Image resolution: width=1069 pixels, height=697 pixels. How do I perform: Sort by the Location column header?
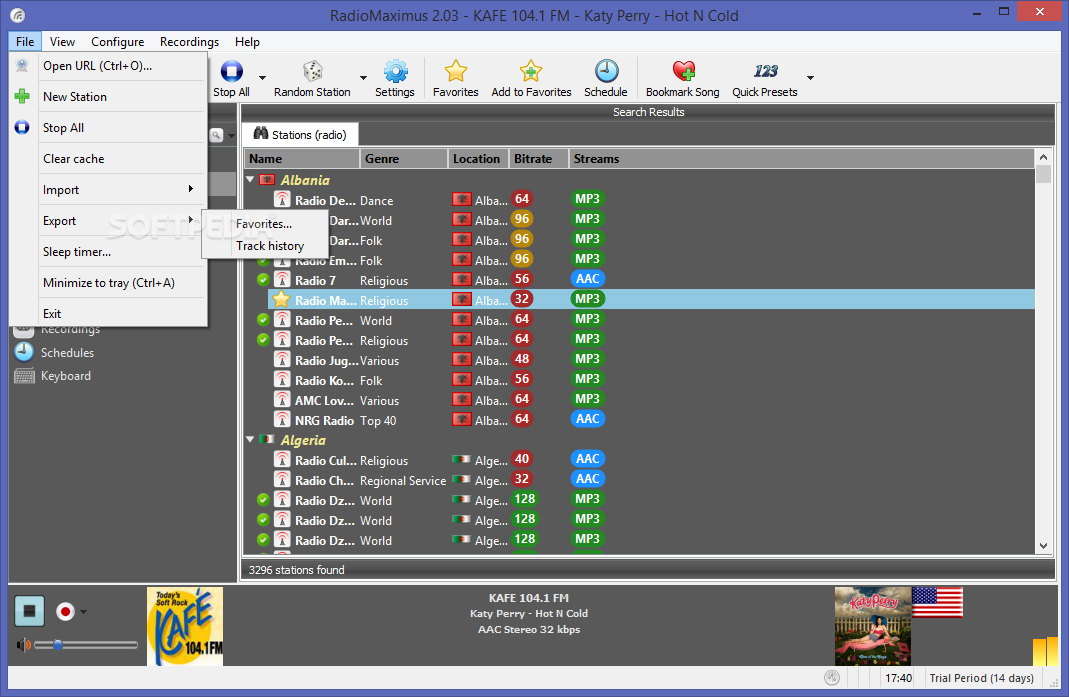478,158
